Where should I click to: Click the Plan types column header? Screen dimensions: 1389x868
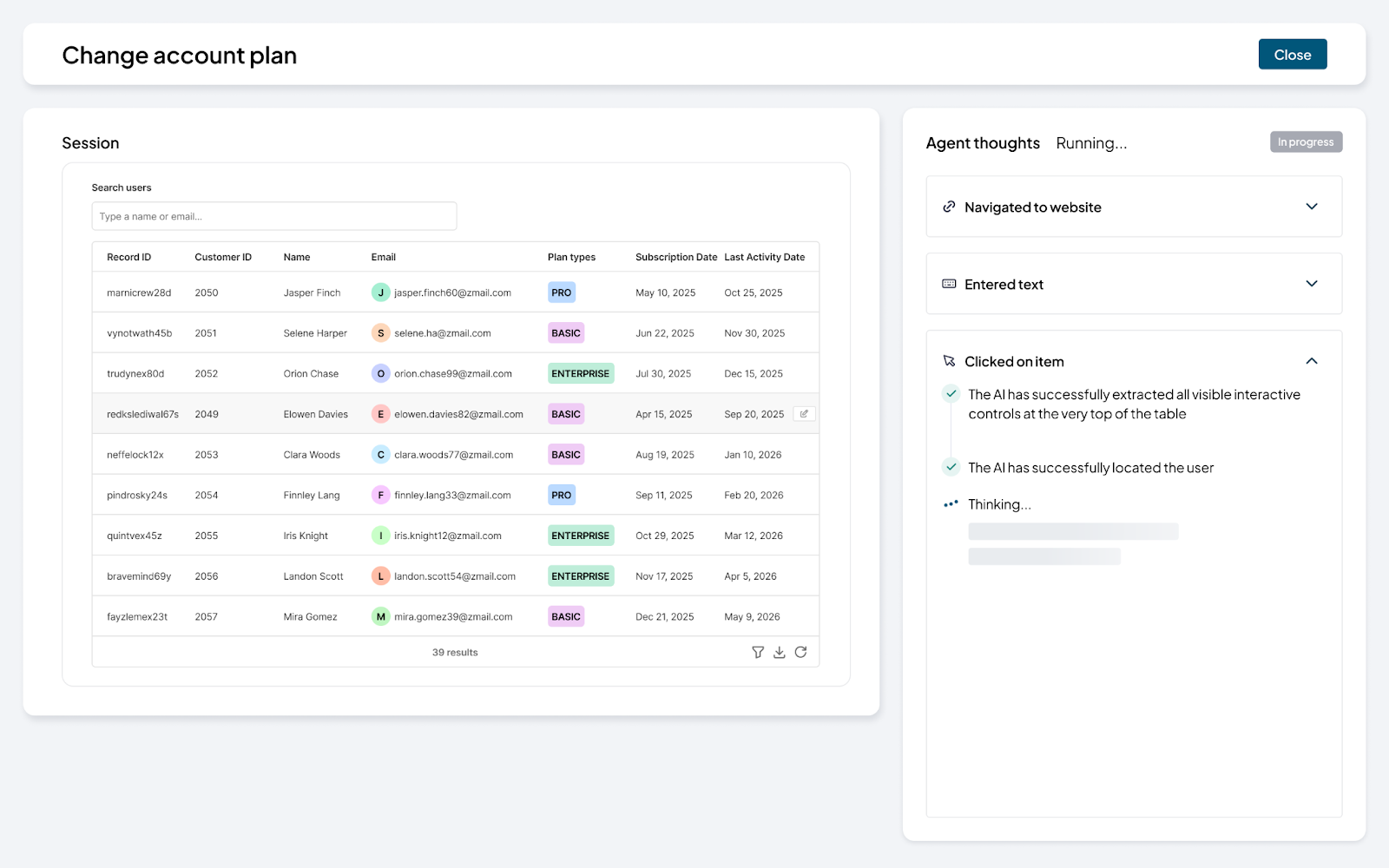[x=571, y=257]
